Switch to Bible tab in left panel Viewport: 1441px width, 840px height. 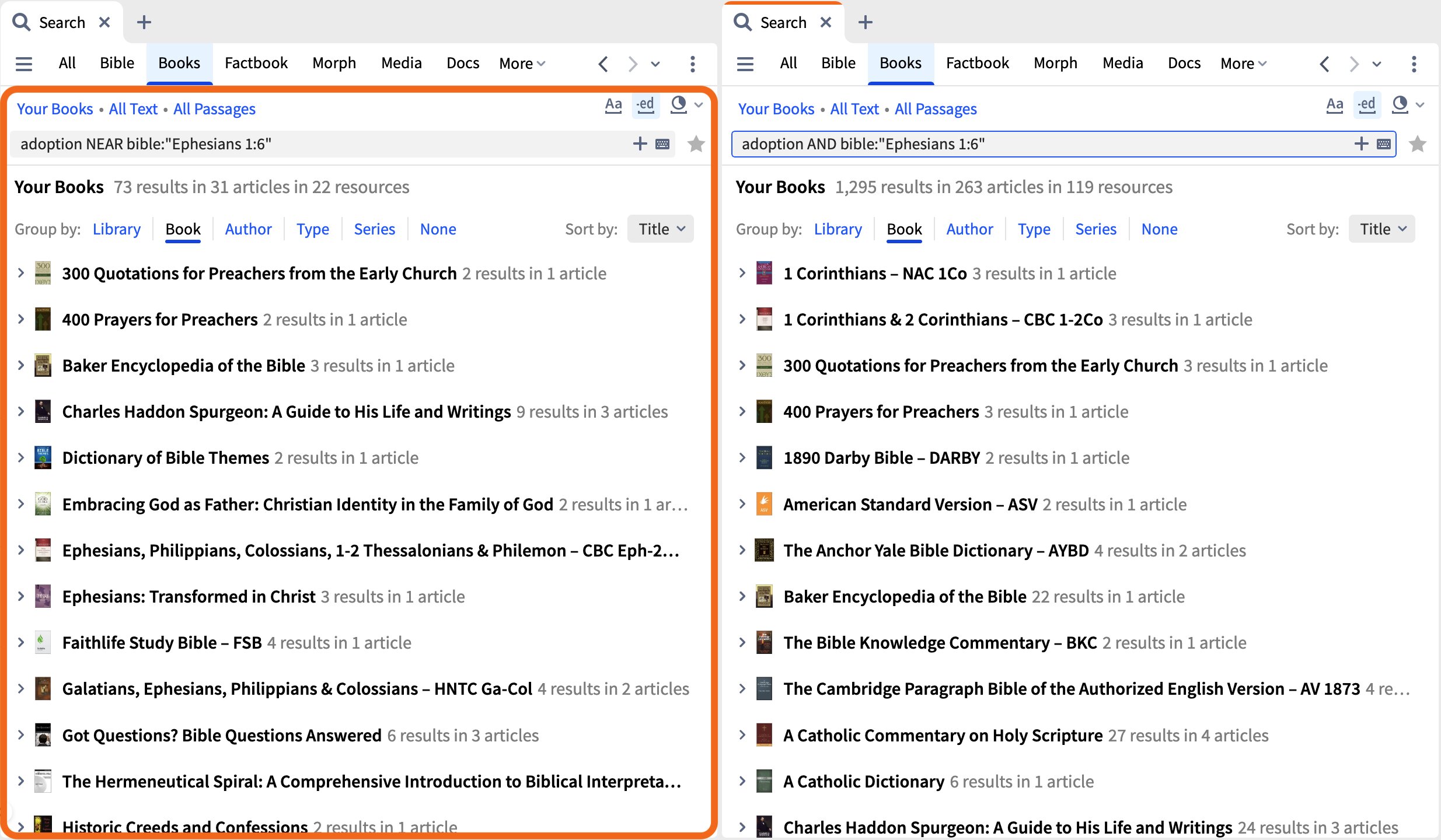tap(117, 63)
